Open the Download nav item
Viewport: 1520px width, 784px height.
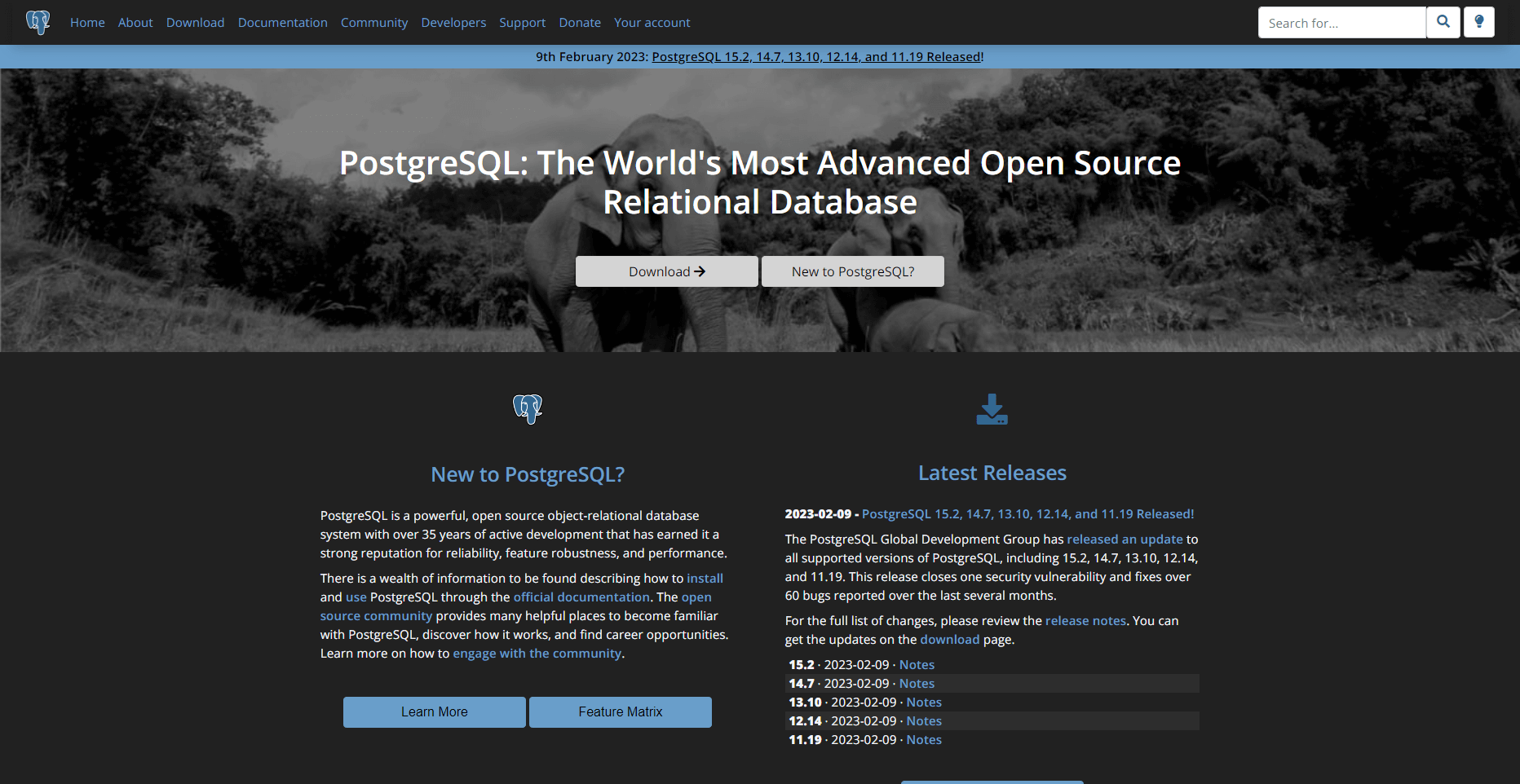(x=196, y=23)
